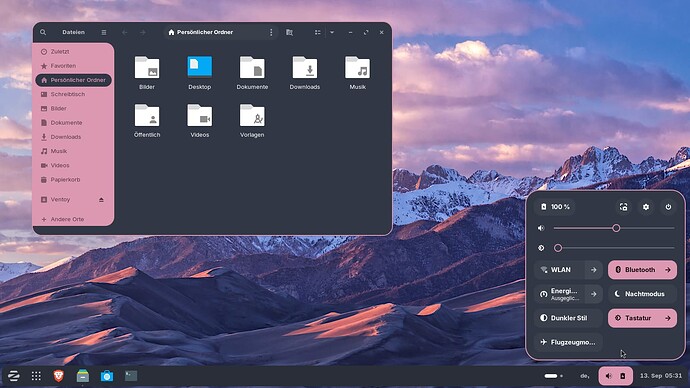Click the folder search icon in header

289,32
